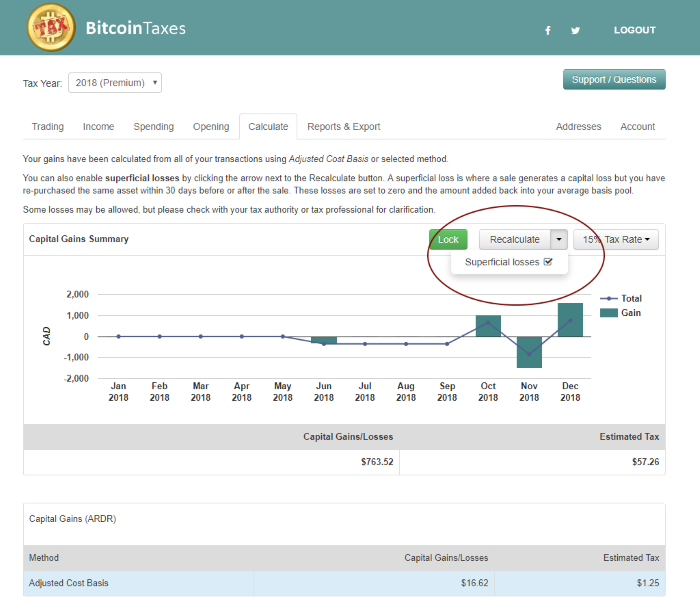This screenshot has width=700, height=615.
Task: Switch to the Income tab
Action: tap(98, 127)
